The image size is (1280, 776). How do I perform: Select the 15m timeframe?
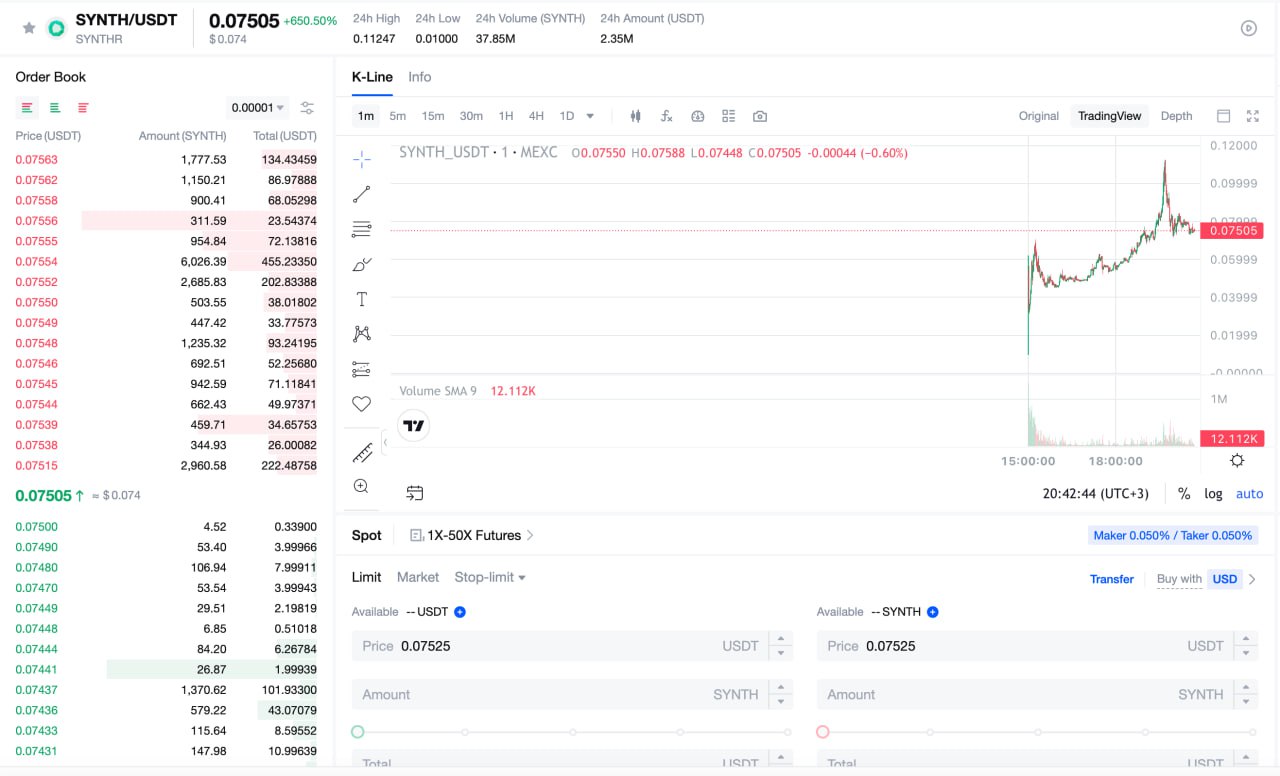click(x=433, y=116)
